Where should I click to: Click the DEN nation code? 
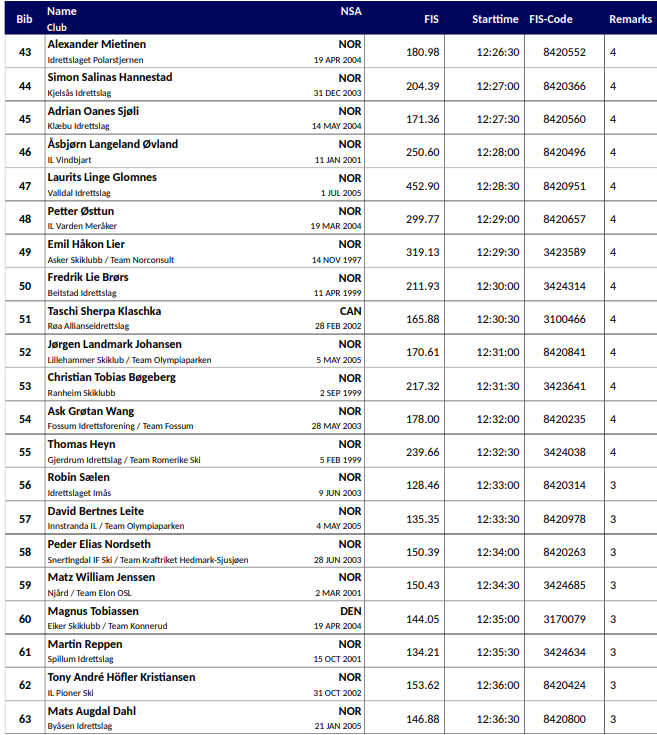tap(350, 611)
